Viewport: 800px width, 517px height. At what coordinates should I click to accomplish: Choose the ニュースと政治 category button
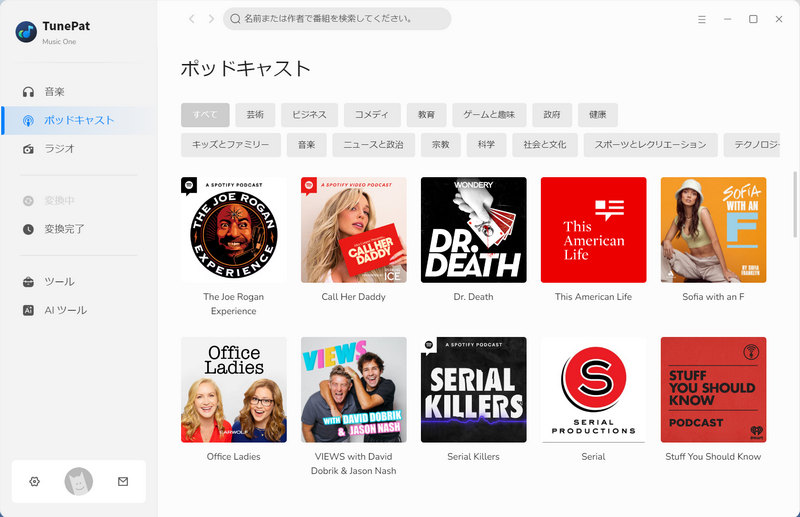coord(373,145)
